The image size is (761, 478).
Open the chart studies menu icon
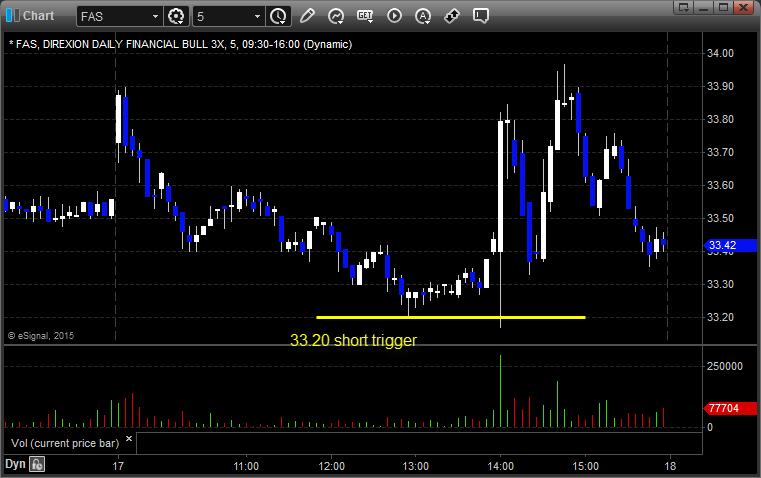(x=336, y=16)
